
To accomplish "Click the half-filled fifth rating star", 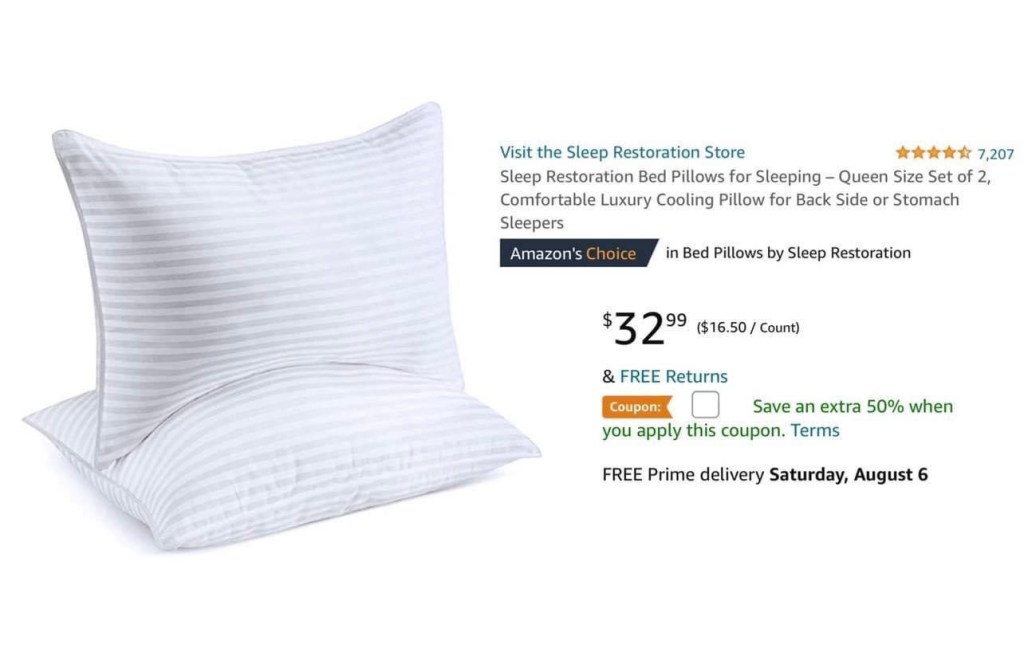I will pos(964,153).
